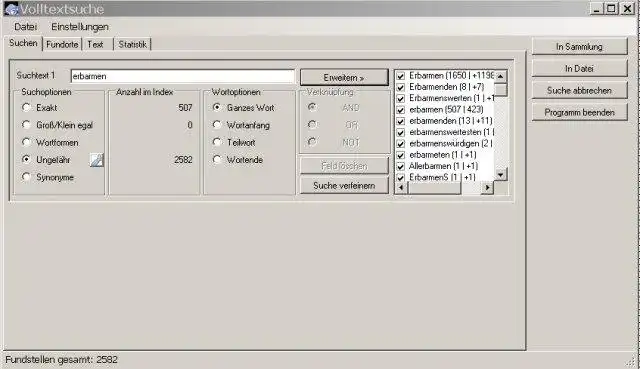Viewport: 640px width, 369px height.
Task: Uncheck the ErbarmenS (1 | +1) entry
Action: tap(400, 178)
